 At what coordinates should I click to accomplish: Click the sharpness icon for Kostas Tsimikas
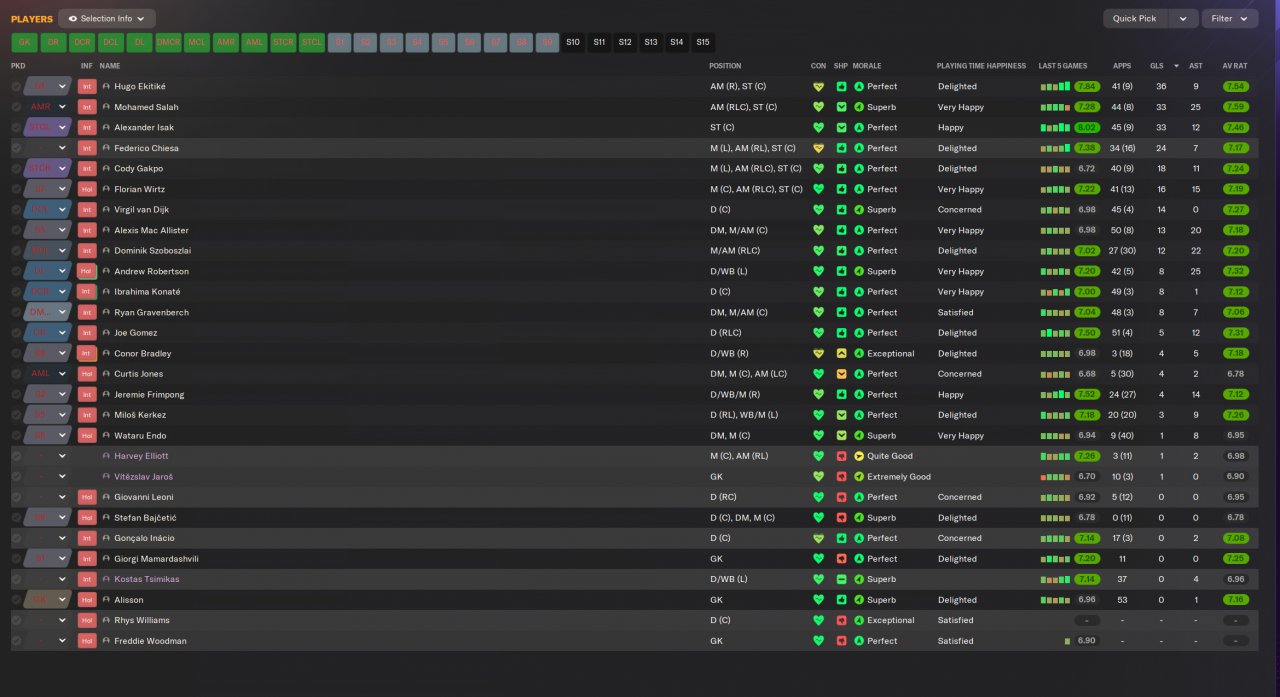tap(841, 579)
